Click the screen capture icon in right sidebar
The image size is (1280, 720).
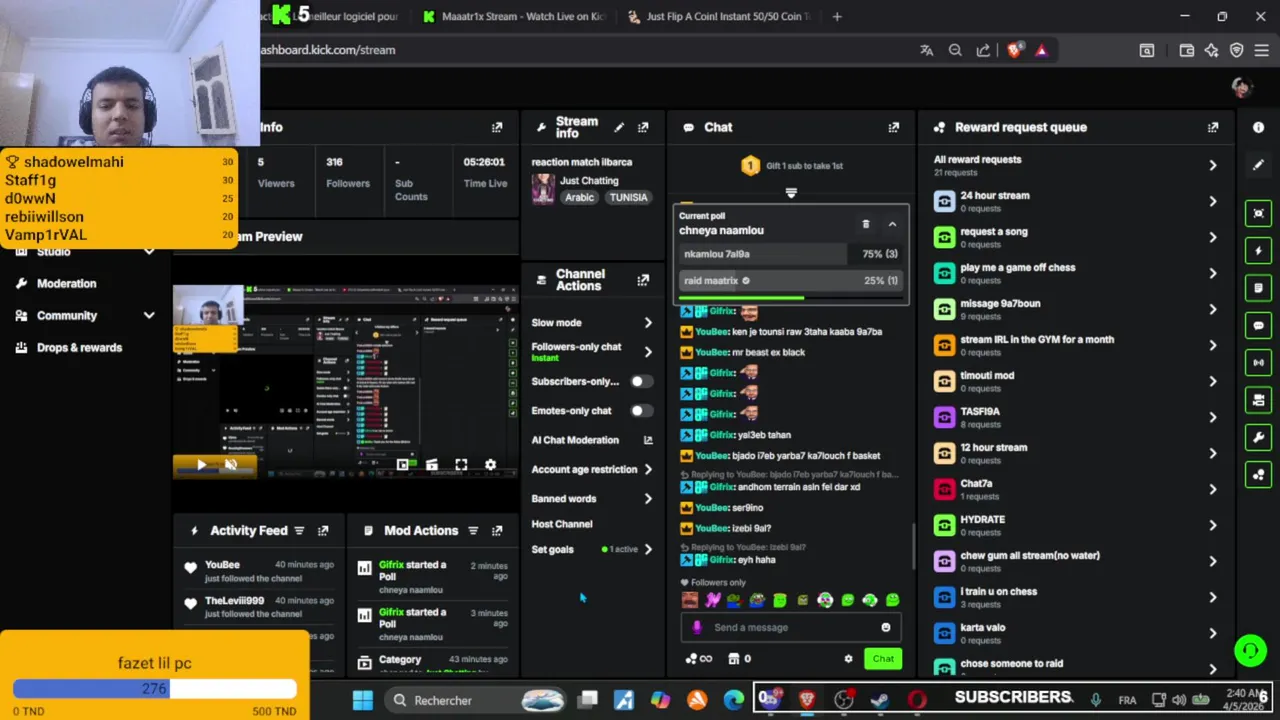click(x=1258, y=213)
